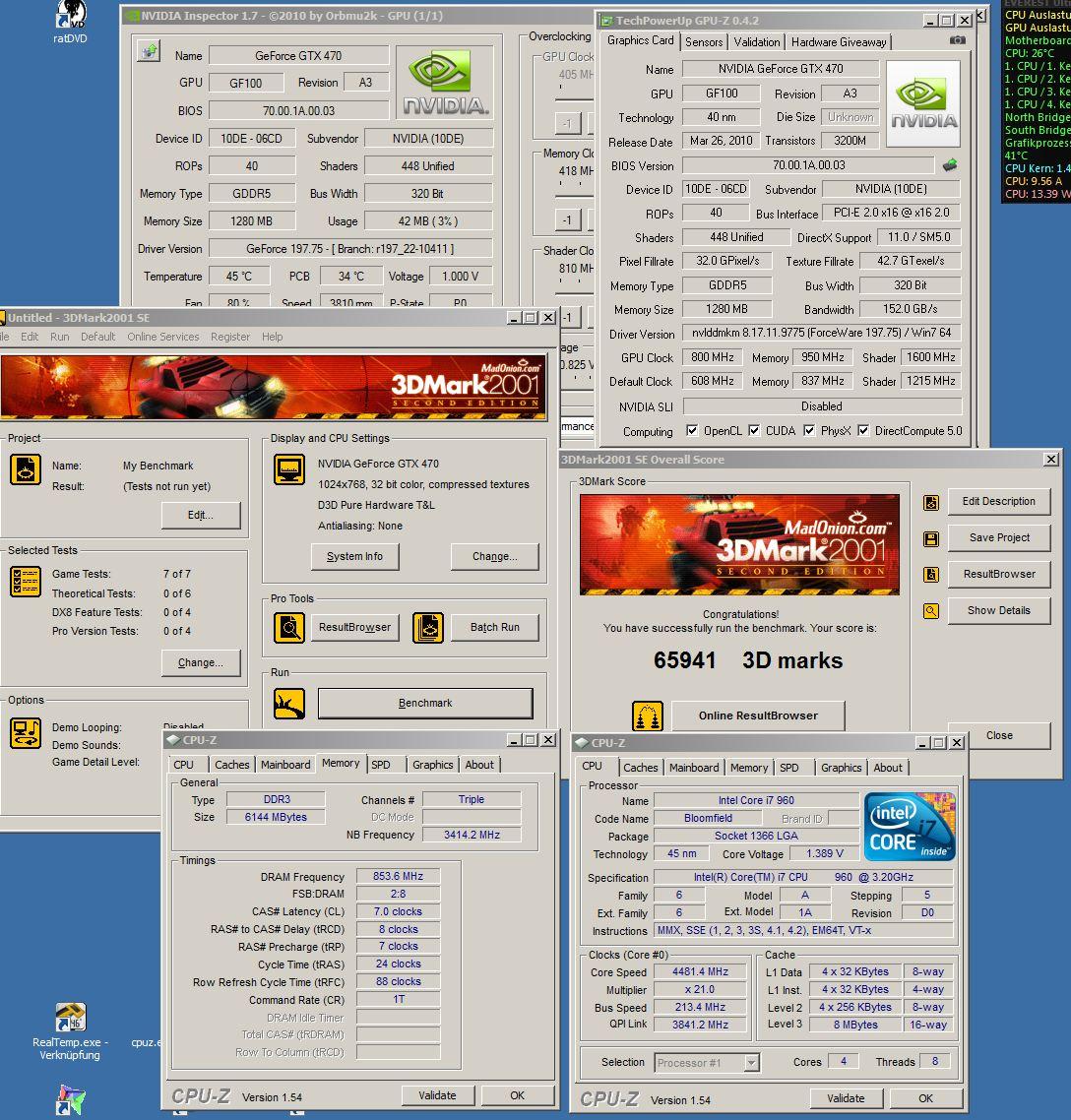
Task: Click Change... button under Selected Tests
Action: pyautogui.click(x=201, y=663)
